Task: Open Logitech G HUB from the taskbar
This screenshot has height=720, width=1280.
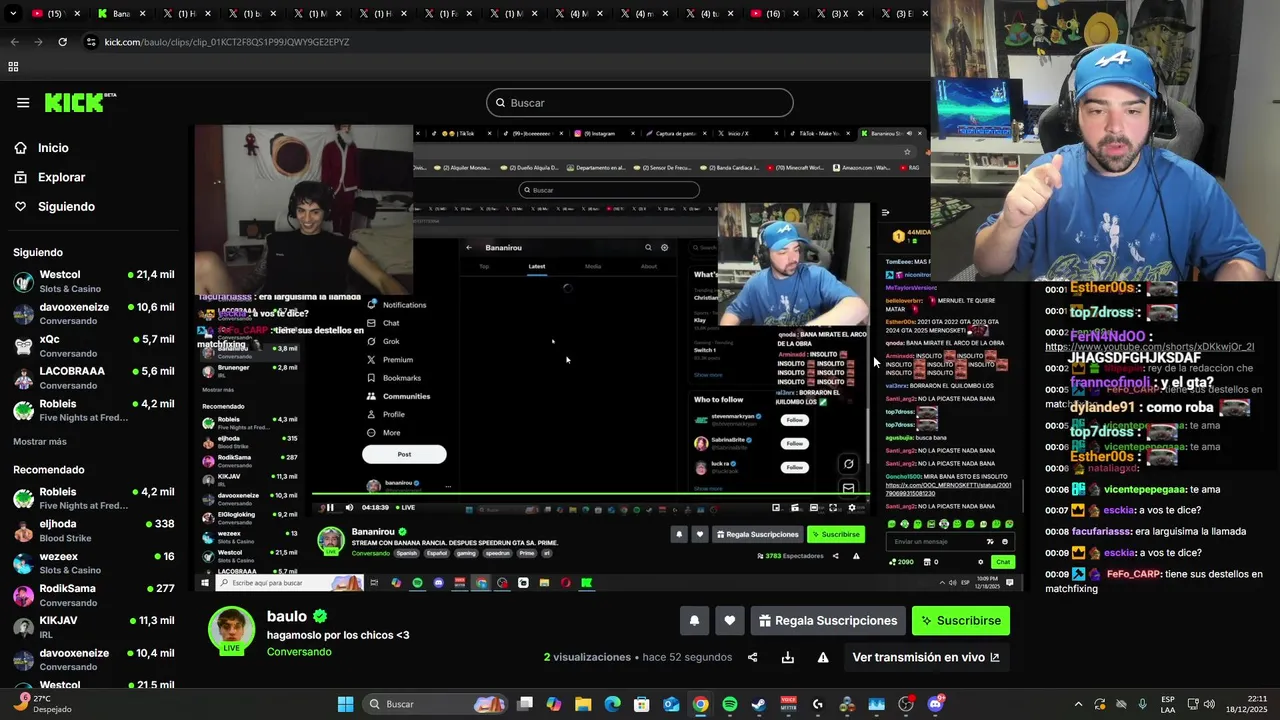Action: [818, 704]
